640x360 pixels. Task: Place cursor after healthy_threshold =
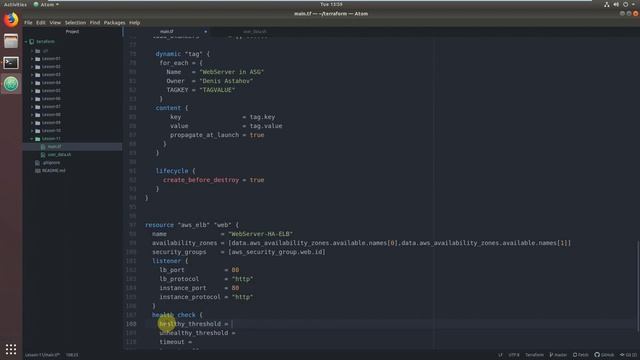point(231,324)
